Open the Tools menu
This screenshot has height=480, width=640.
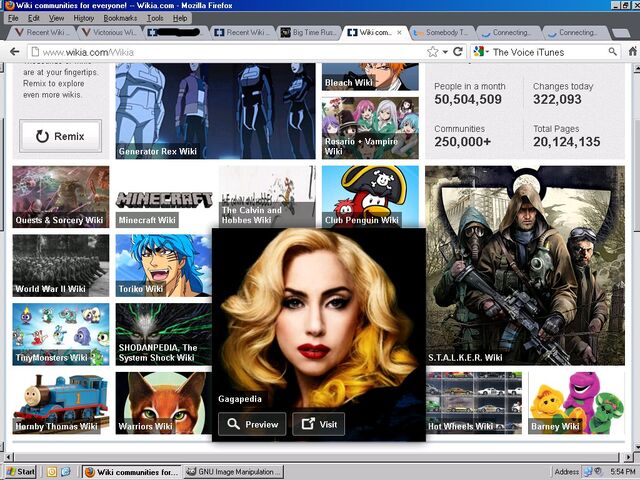155,18
